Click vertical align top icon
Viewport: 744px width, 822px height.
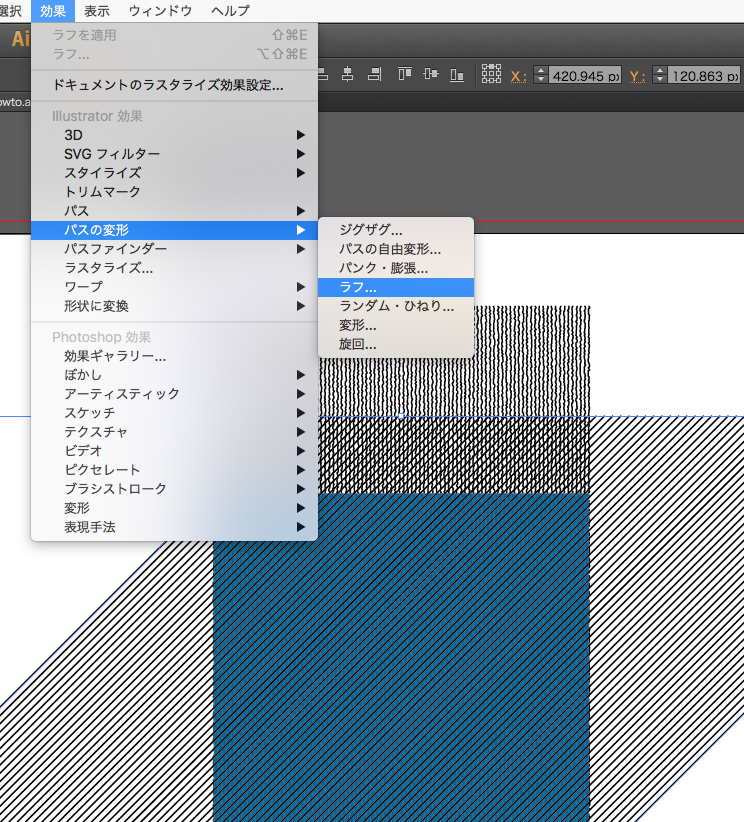pos(404,74)
